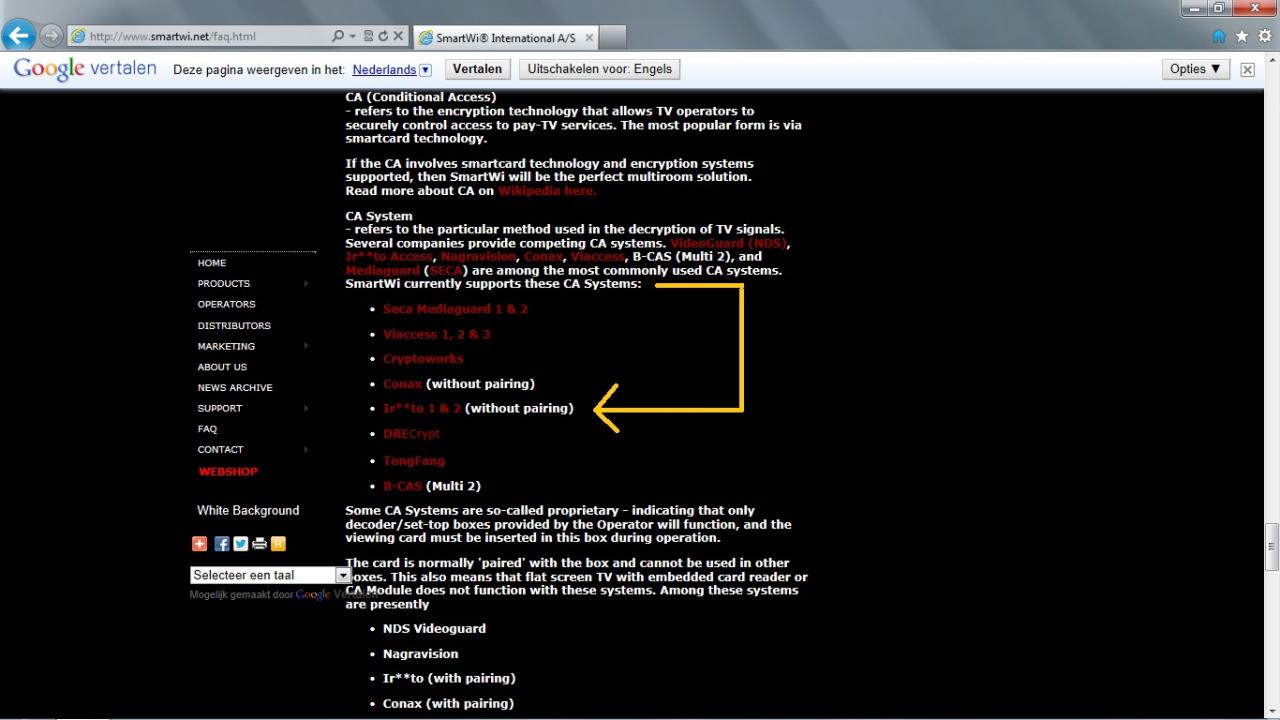The width and height of the screenshot is (1280, 720).
Task: Open the Wikipedia here link
Action: 547,190
